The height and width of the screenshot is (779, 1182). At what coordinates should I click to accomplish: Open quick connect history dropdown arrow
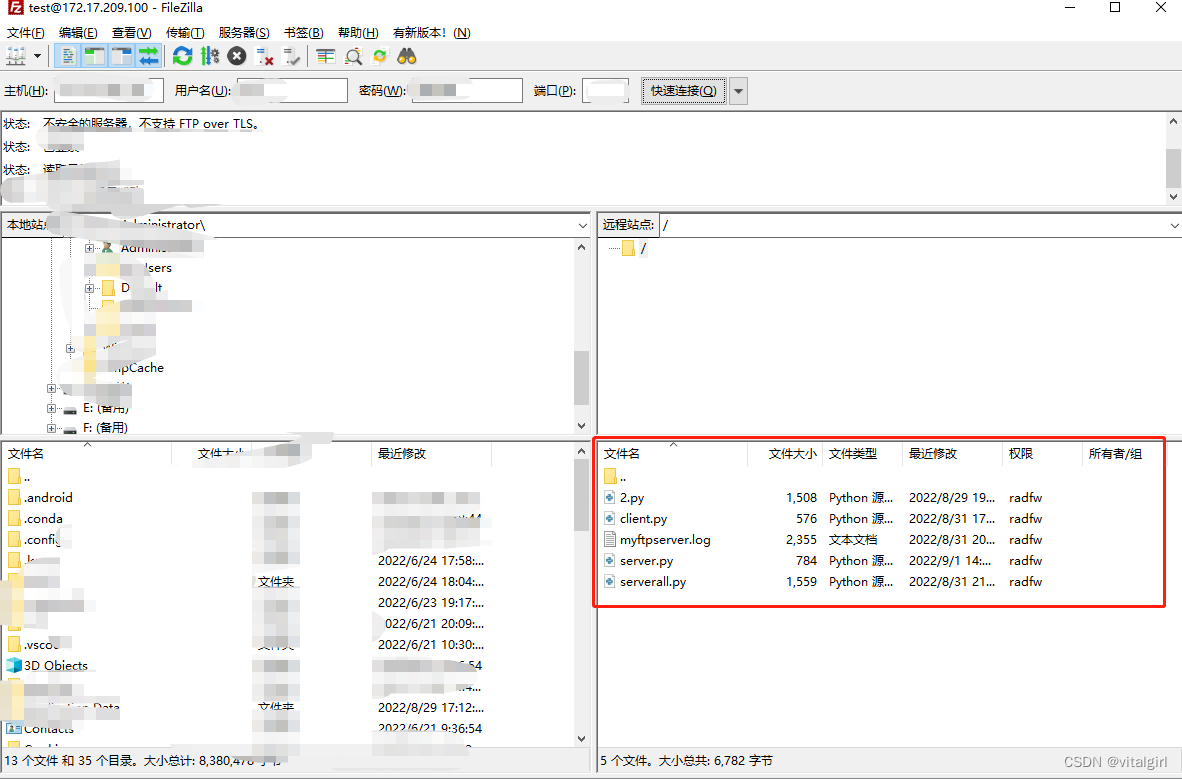pos(739,90)
